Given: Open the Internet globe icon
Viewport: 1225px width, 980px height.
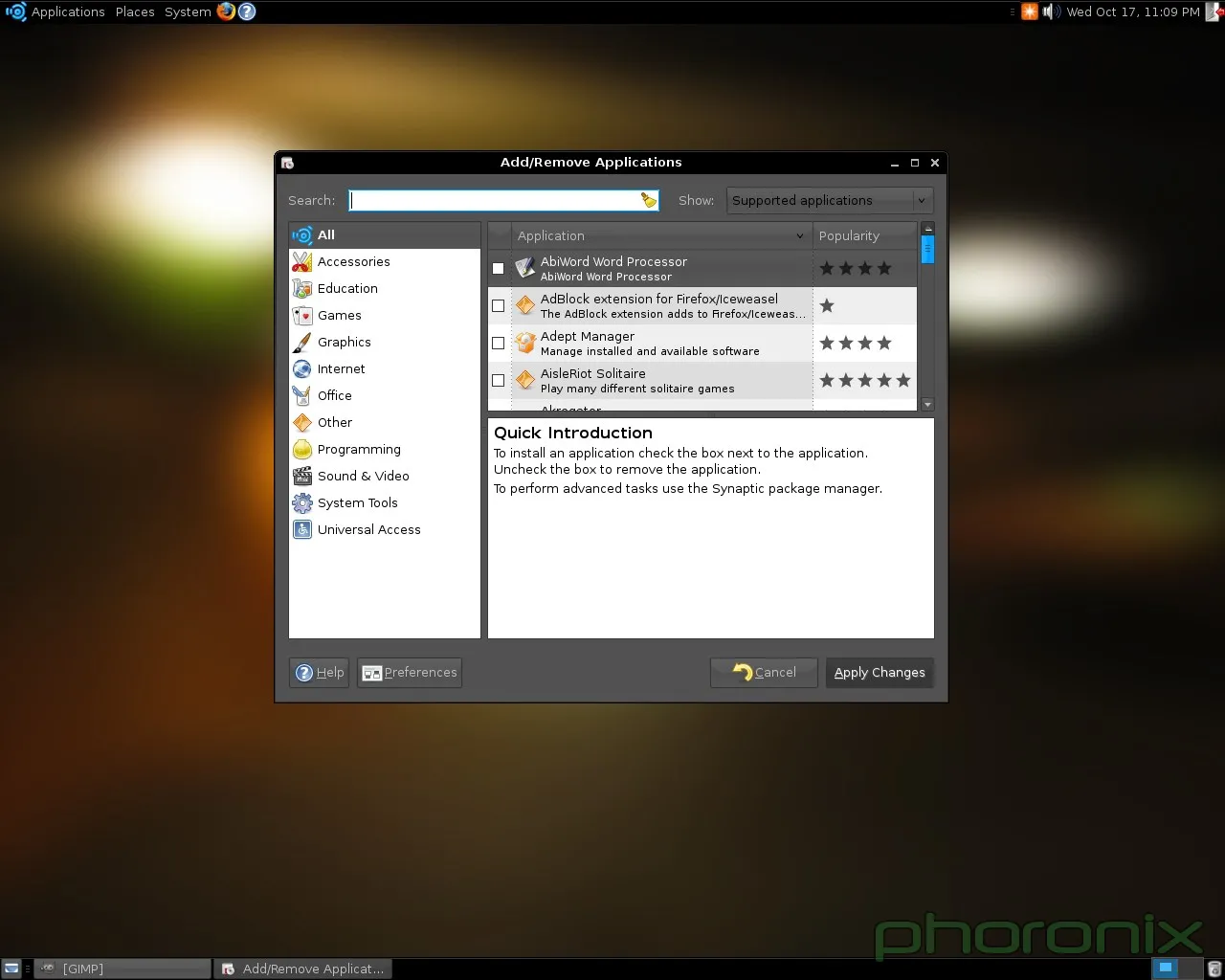Looking at the screenshot, I should tap(302, 369).
